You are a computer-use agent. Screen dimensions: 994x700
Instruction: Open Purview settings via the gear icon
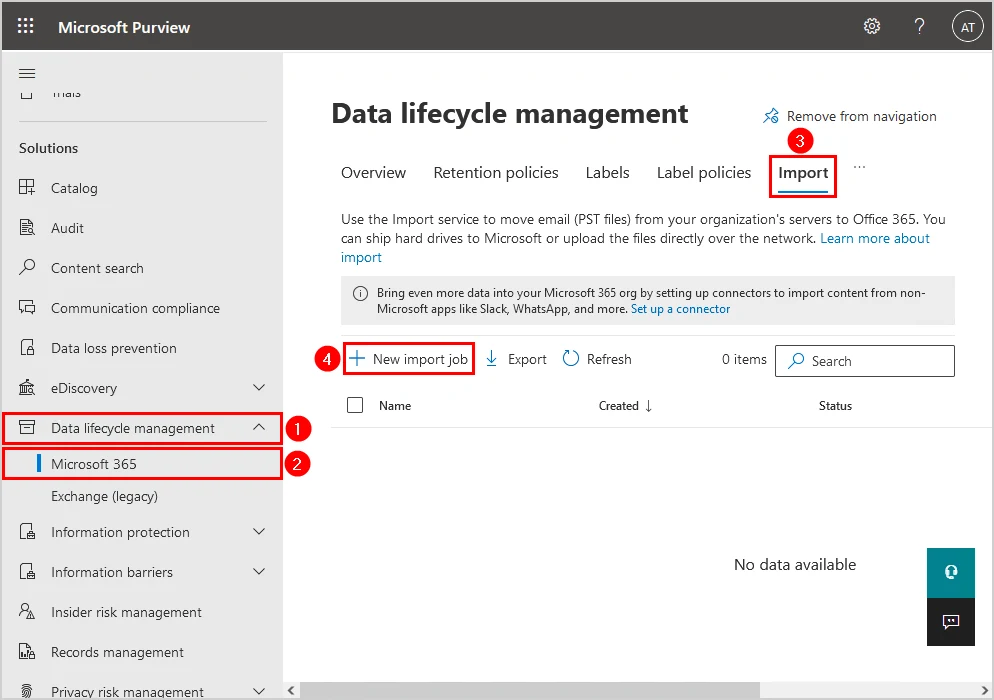(x=871, y=26)
